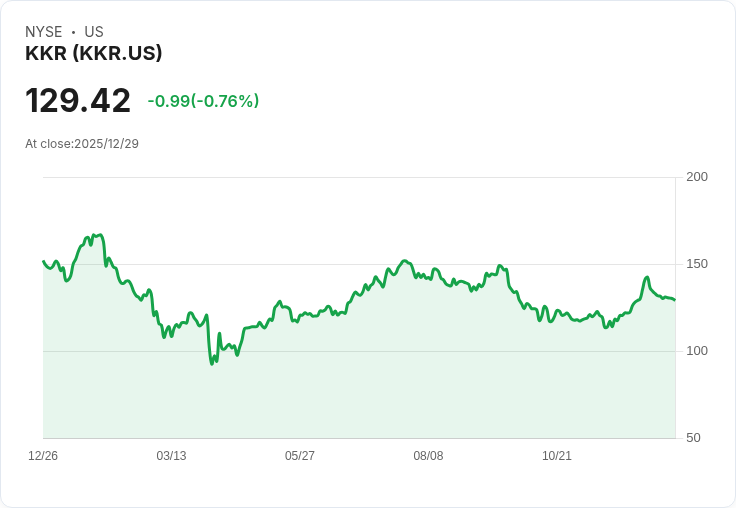Click the 129.42 current price

click(78, 101)
